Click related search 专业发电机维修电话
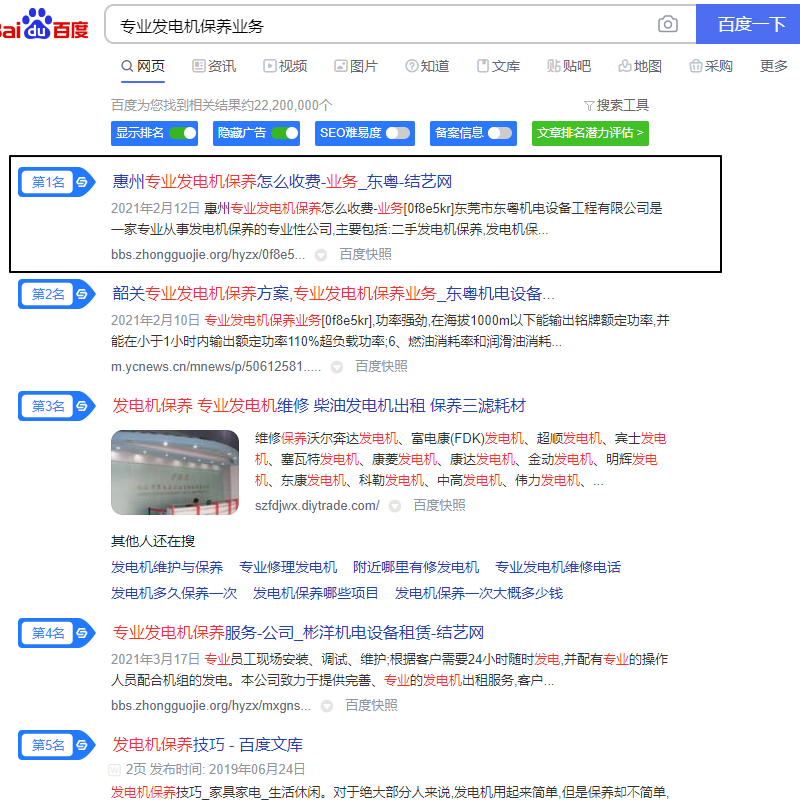This screenshot has width=800, height=800. [558, 567]
